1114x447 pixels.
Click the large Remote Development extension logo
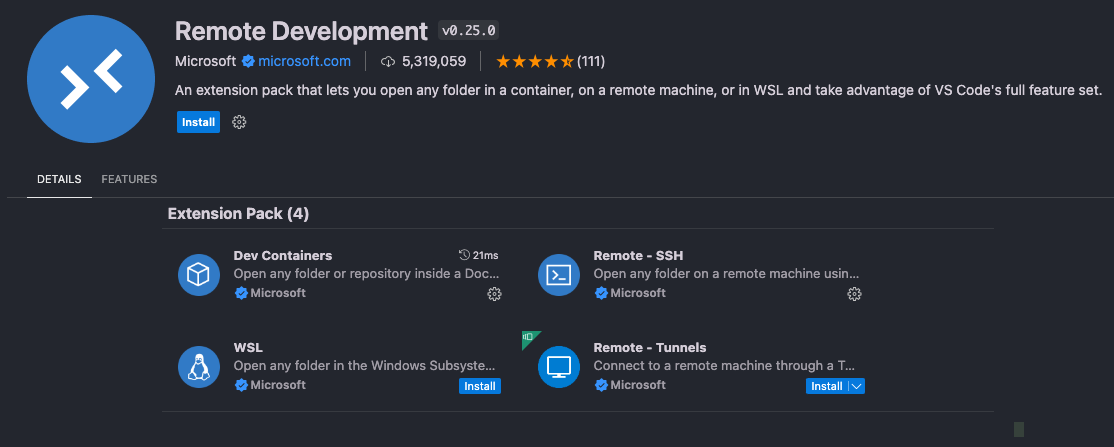(x=91, y=79)
